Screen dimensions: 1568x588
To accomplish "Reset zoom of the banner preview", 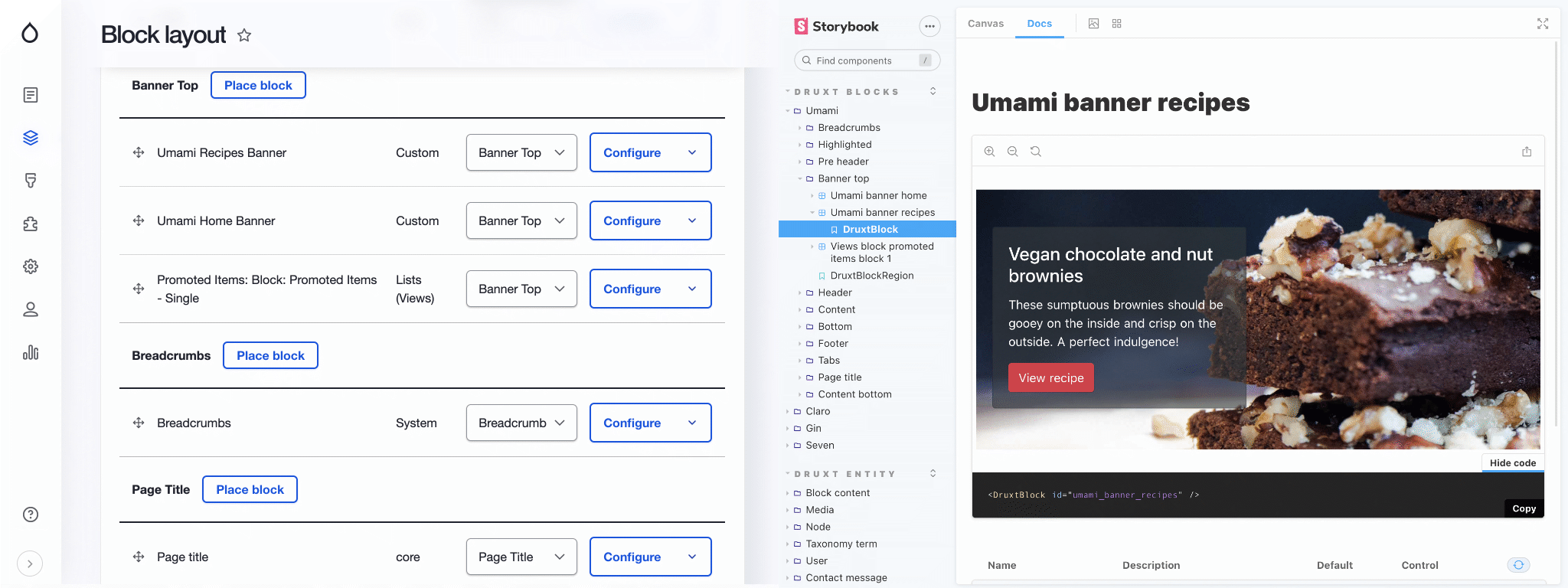I will (x=1036, y=151).
